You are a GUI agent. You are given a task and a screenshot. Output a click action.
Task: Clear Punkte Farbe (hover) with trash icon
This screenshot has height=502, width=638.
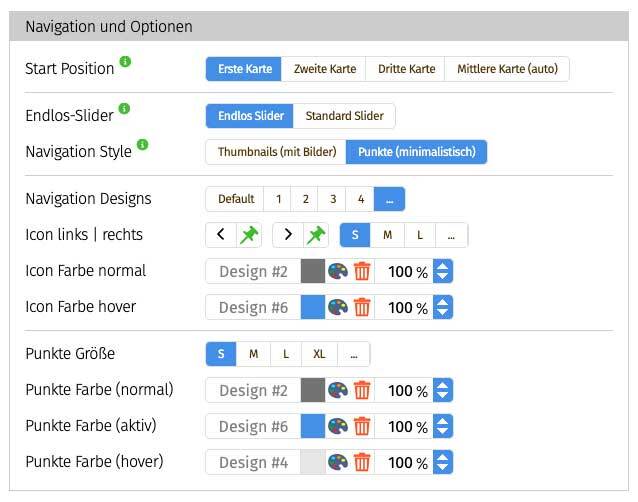click(362, 462)
